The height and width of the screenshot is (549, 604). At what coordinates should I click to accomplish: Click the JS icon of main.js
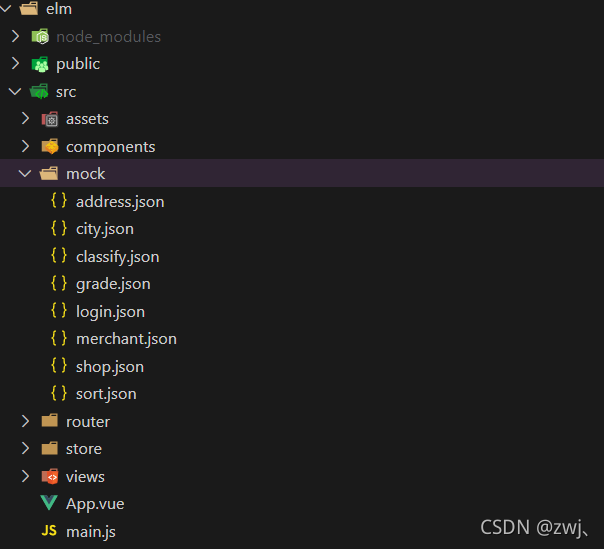(x=49, y=531)
